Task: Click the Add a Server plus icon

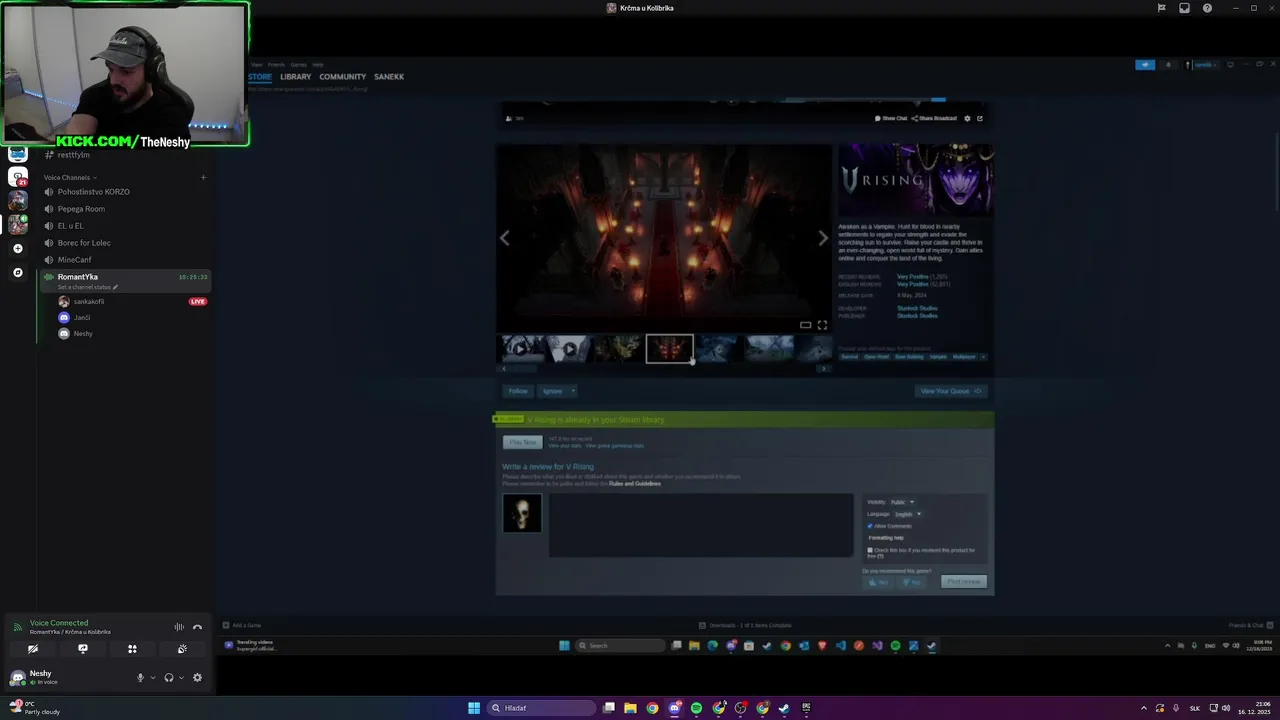Action: coord(18,248)
